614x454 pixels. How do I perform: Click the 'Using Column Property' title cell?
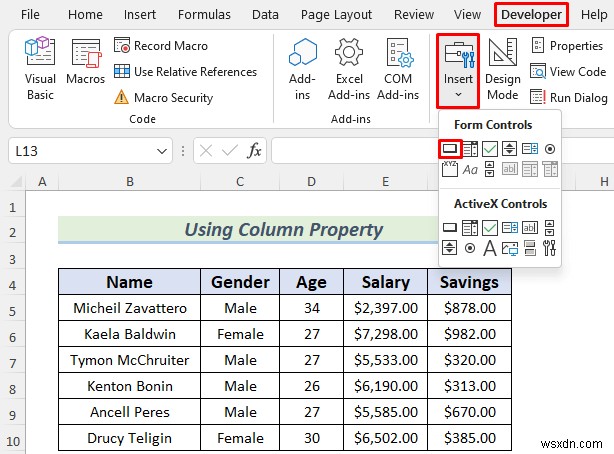[247, 230]
